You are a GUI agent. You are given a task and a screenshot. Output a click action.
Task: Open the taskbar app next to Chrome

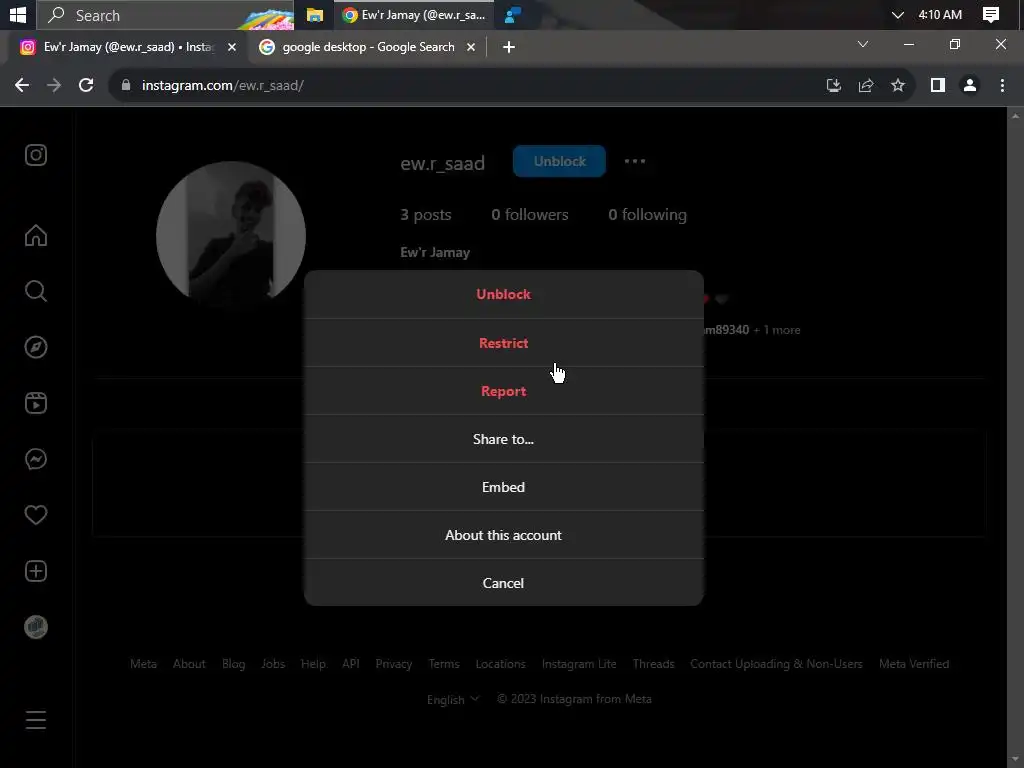pos(513,15)
